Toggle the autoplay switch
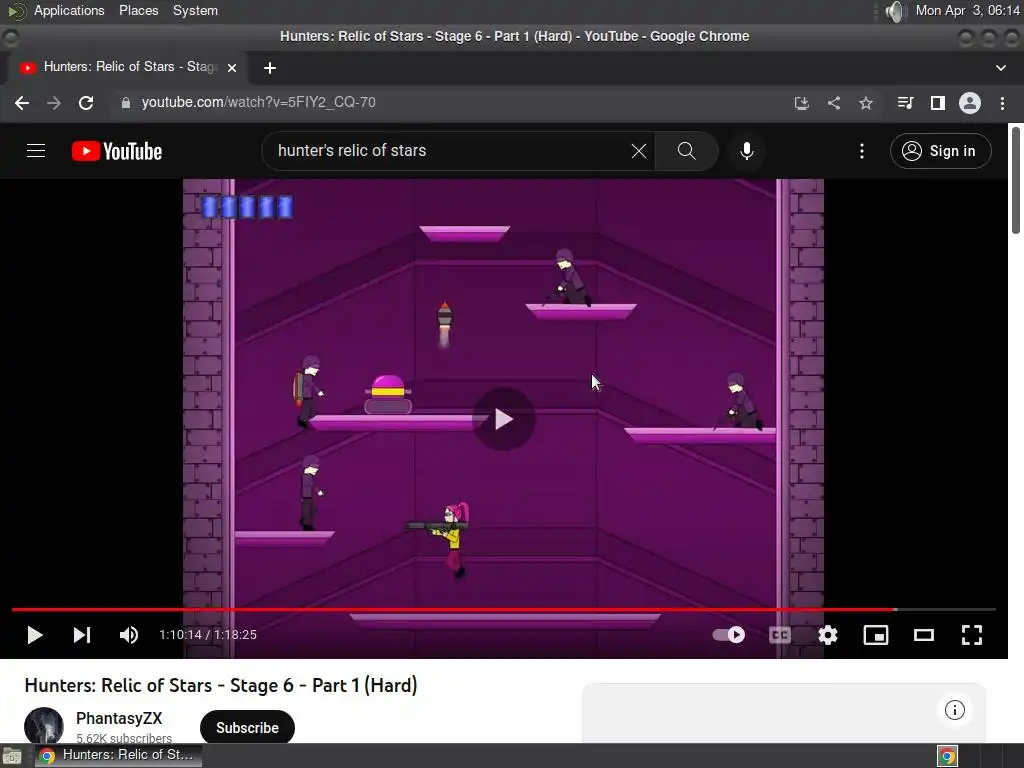Screen dimensions: 1024x768 (x=728, y=635)
